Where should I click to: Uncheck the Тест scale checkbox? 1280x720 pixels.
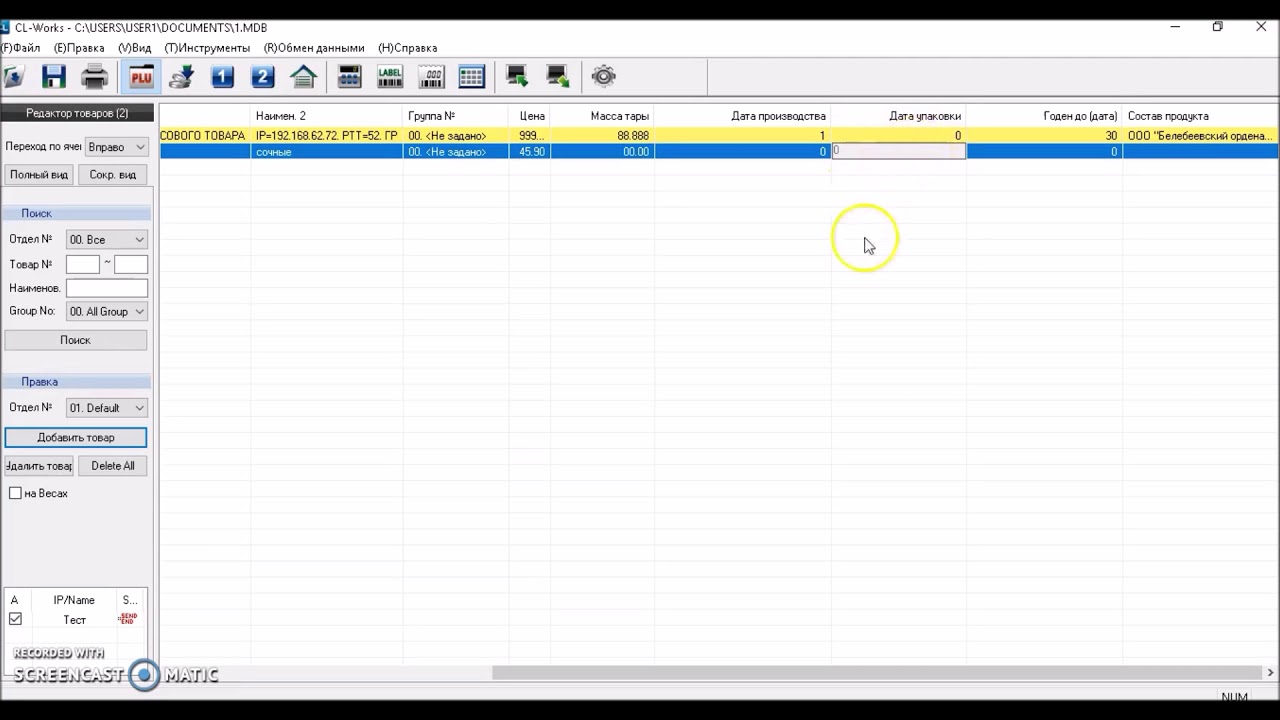pos(15,619)
